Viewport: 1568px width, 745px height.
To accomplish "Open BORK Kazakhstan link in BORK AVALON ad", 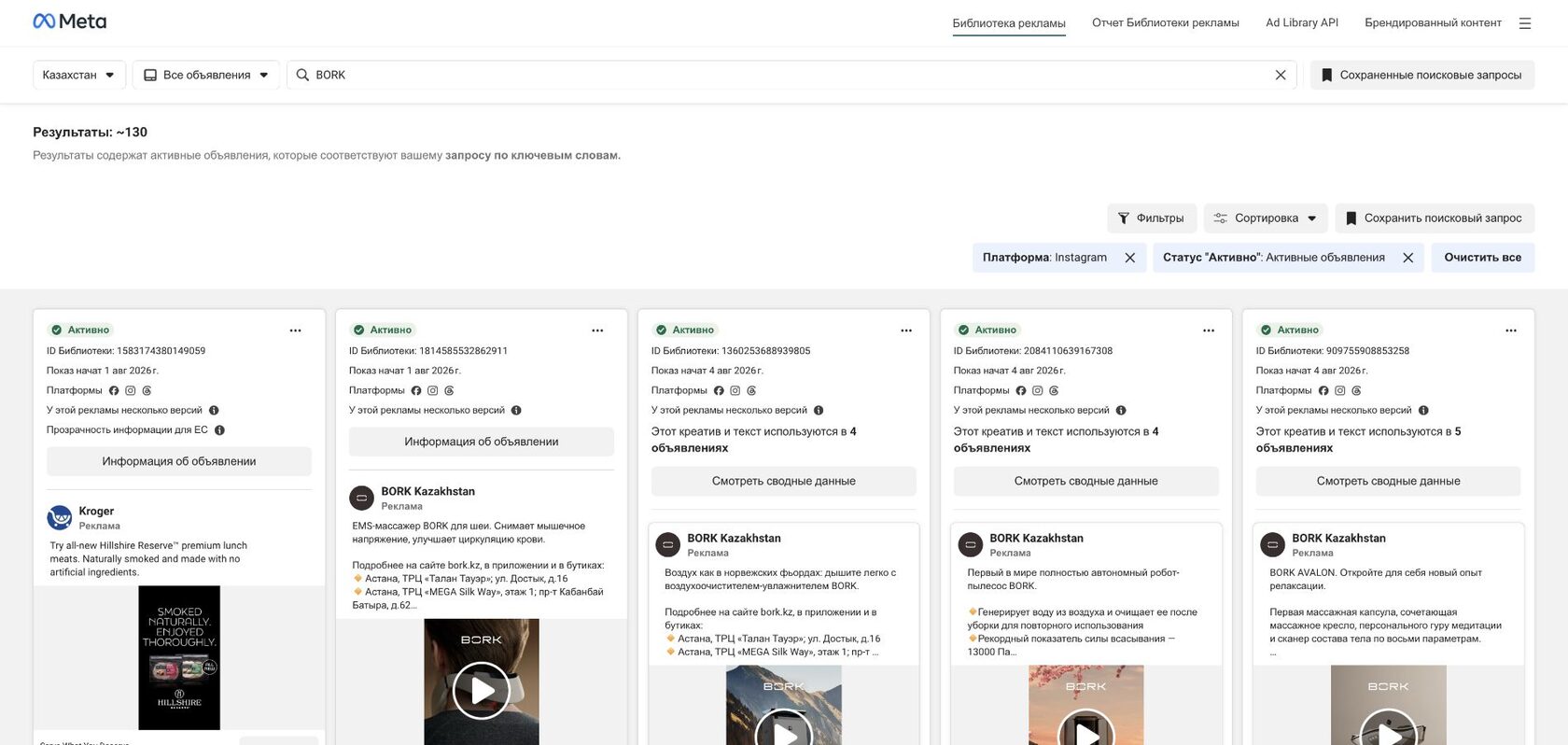I will pyautogui.click(x=1339, y=538).
